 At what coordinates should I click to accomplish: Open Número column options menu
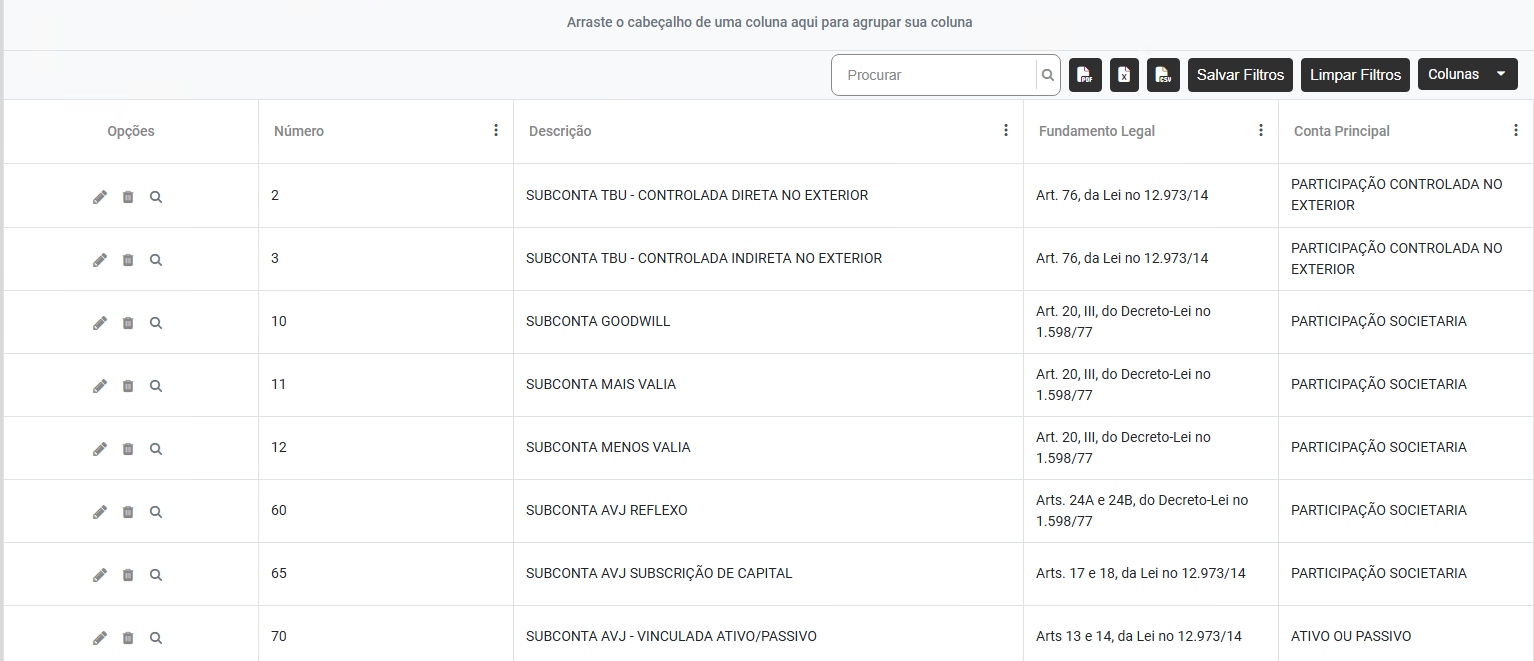click(496, 130)
